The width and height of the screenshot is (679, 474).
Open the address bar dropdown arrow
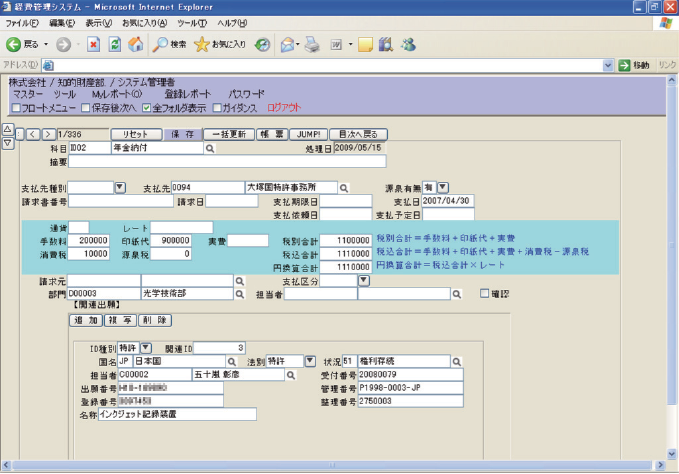(x=608, y=65)
